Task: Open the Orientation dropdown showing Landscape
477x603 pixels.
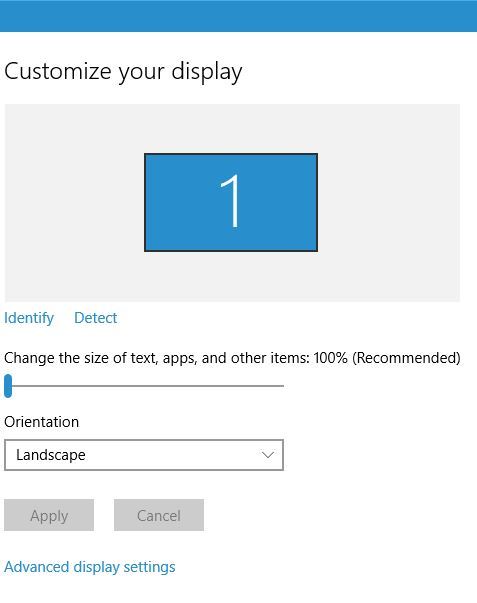Action: click(144, 455)
